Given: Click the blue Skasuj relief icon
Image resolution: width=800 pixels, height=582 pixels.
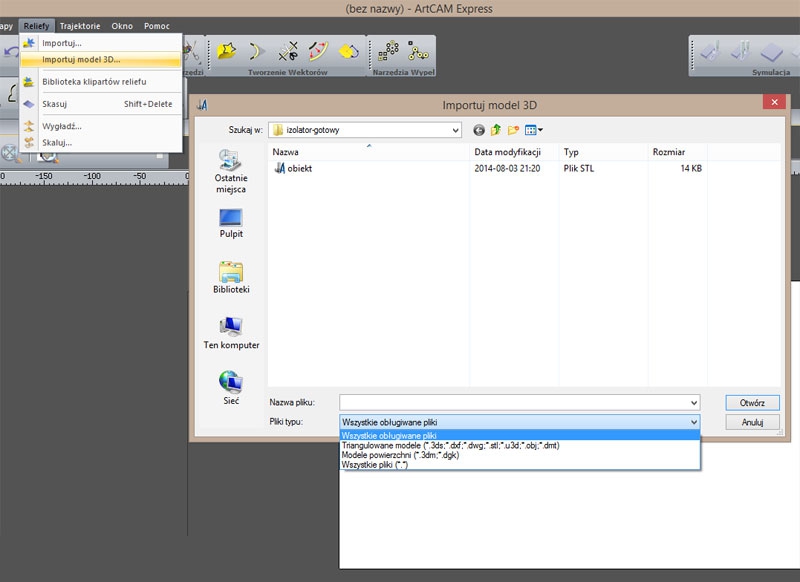Looking at the screenshot, I should (29, 104).
